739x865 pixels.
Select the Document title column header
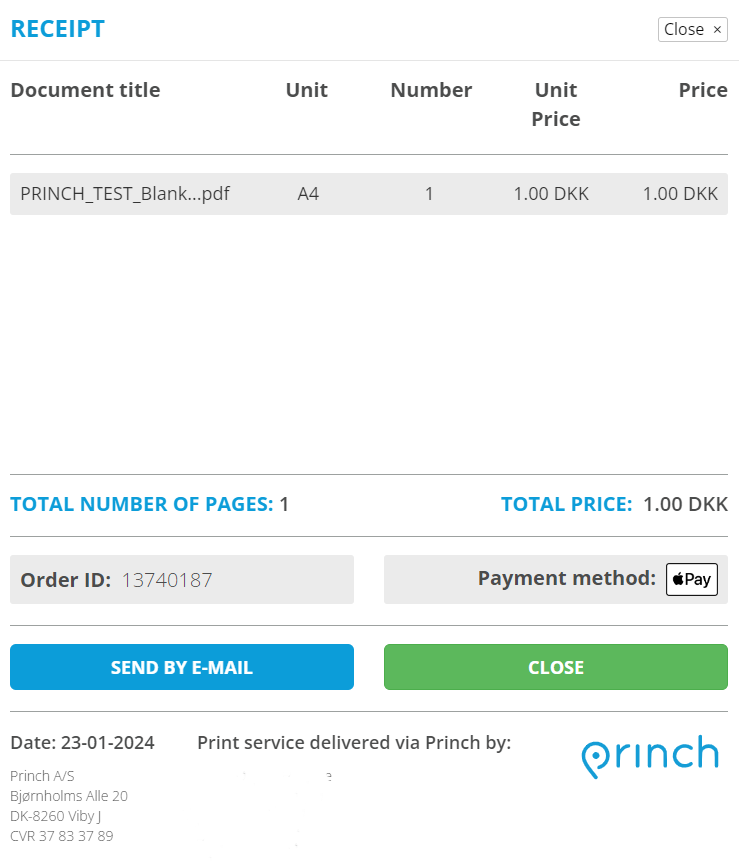[85, 90]
